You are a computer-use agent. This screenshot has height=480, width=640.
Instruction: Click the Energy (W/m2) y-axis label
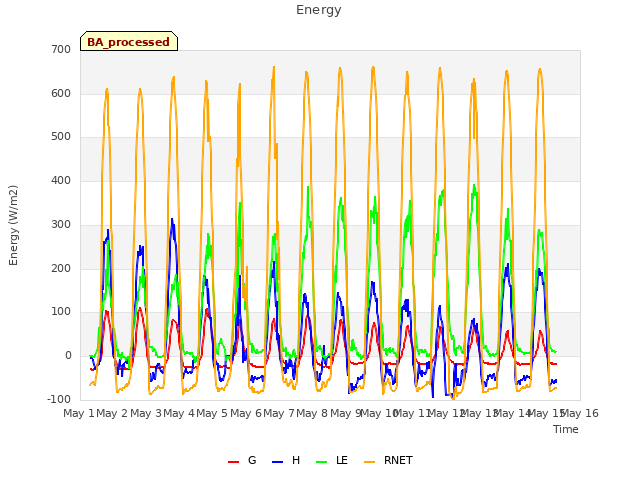click(x=13, y=225)
